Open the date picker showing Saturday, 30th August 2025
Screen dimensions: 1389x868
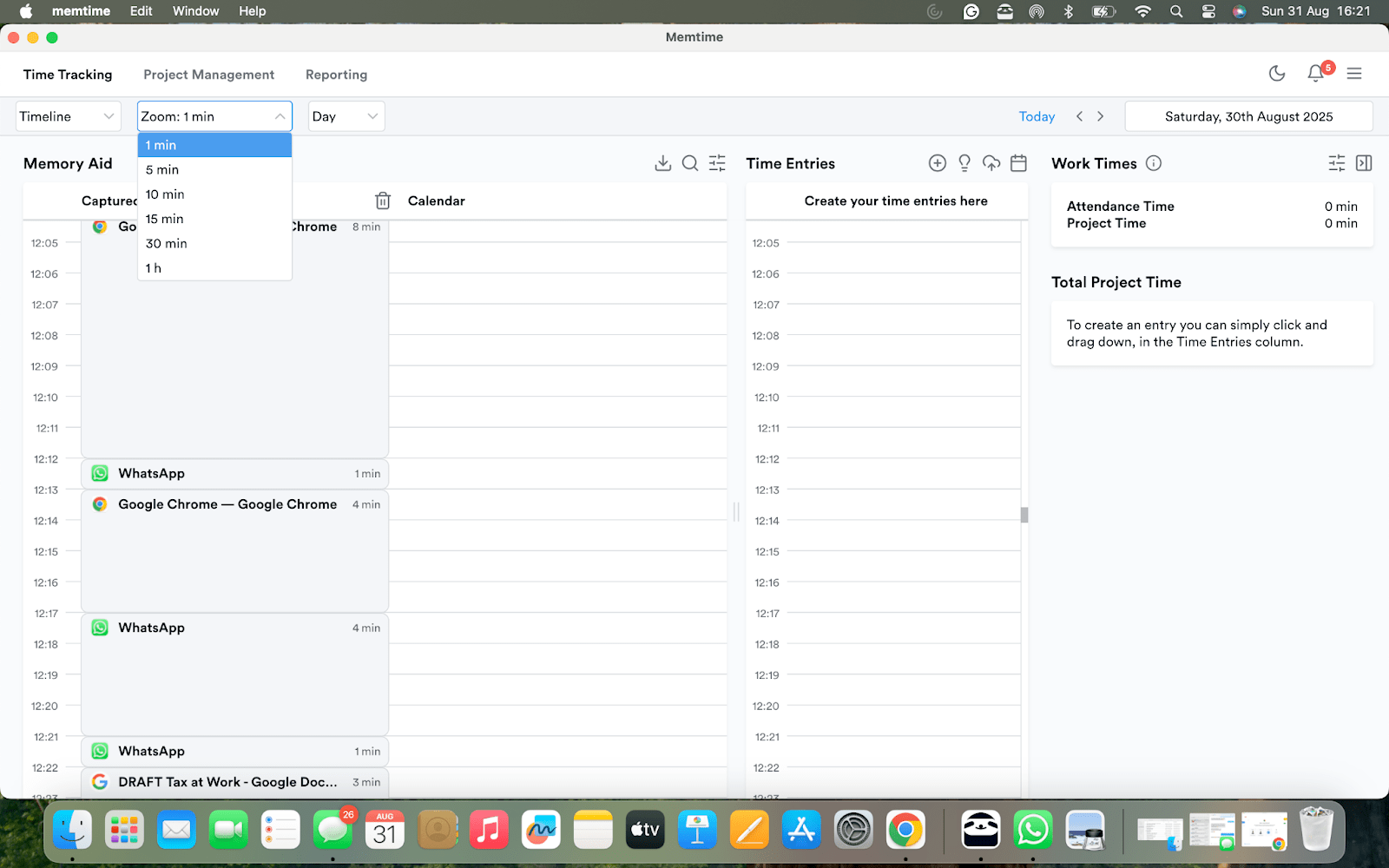pos(1248,116)
